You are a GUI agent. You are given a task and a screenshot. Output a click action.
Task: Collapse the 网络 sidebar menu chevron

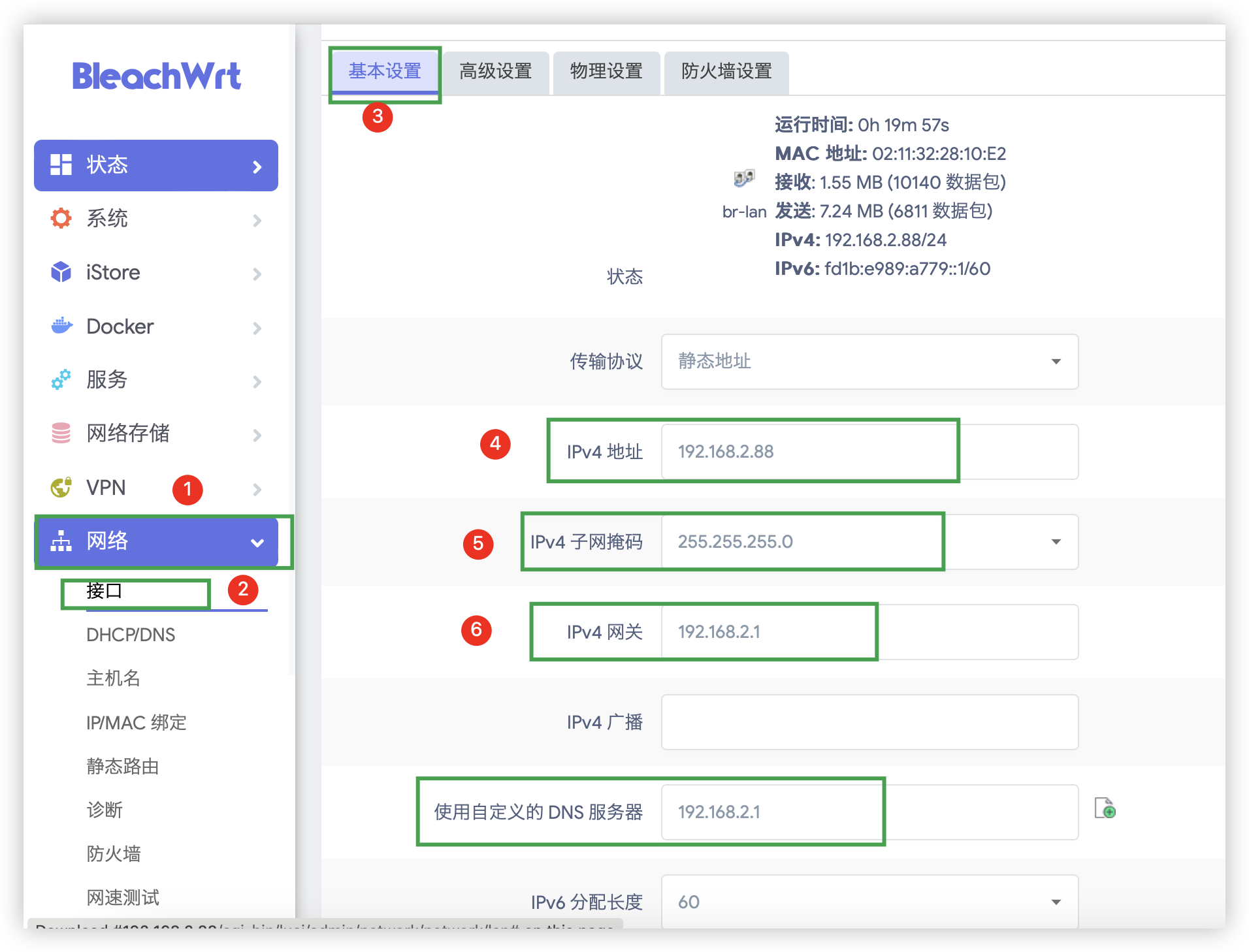[257, 542]
